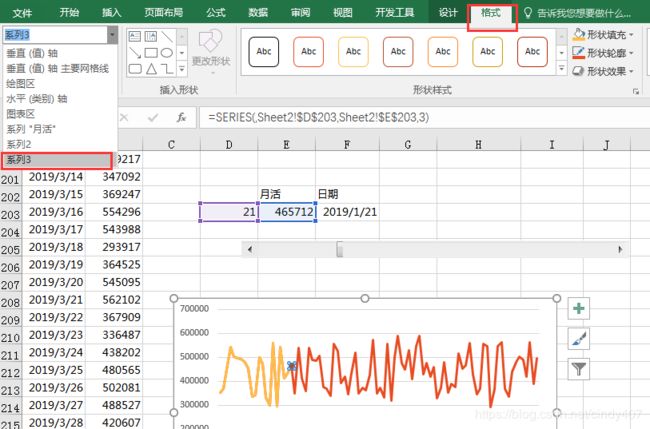Choose 水平 (类别) 轴 in element list

59,99
